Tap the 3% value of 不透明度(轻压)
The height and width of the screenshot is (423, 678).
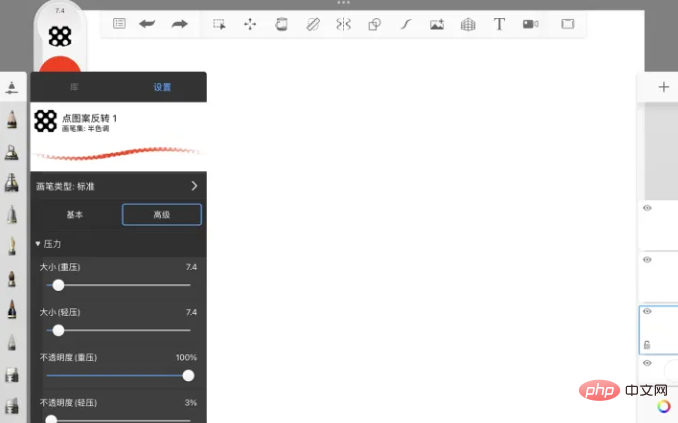click(x=191, y=402)
